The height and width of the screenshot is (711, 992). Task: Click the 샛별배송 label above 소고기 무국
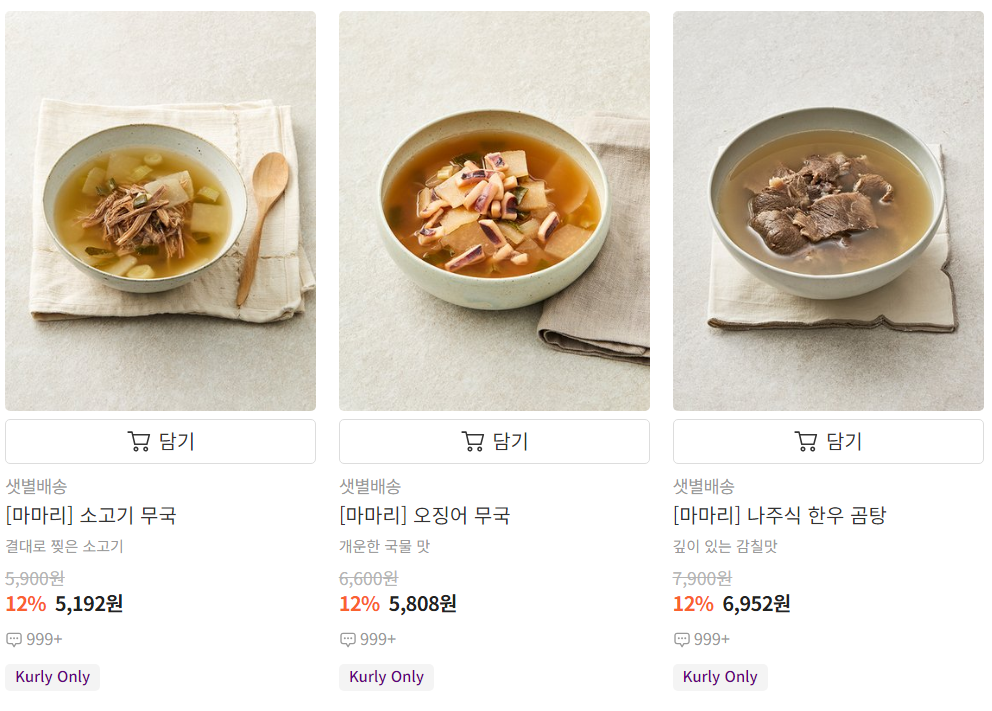(x=36, y=487)
